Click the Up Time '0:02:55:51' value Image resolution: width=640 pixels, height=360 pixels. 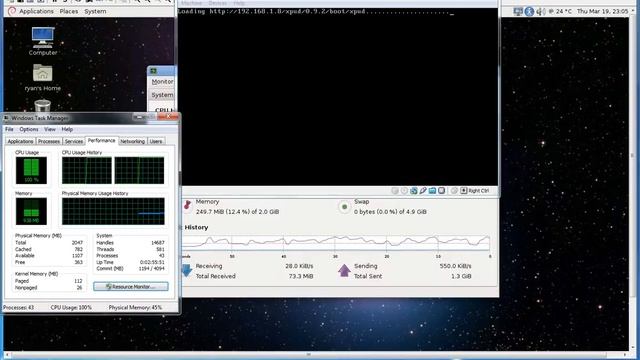coord(152,262)
